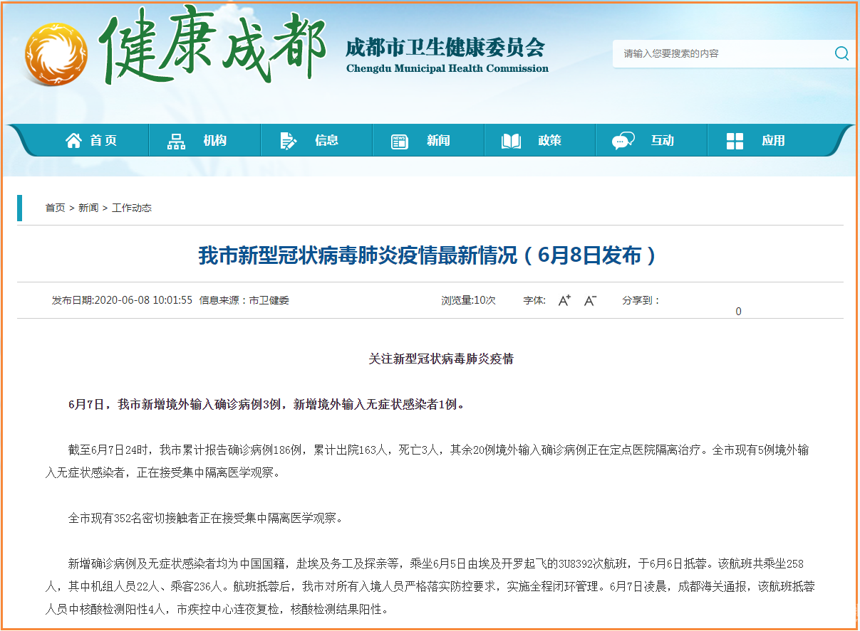Open the 政策 navigation menu item
The width and height of the screenshot is (860, 631).
540,140
